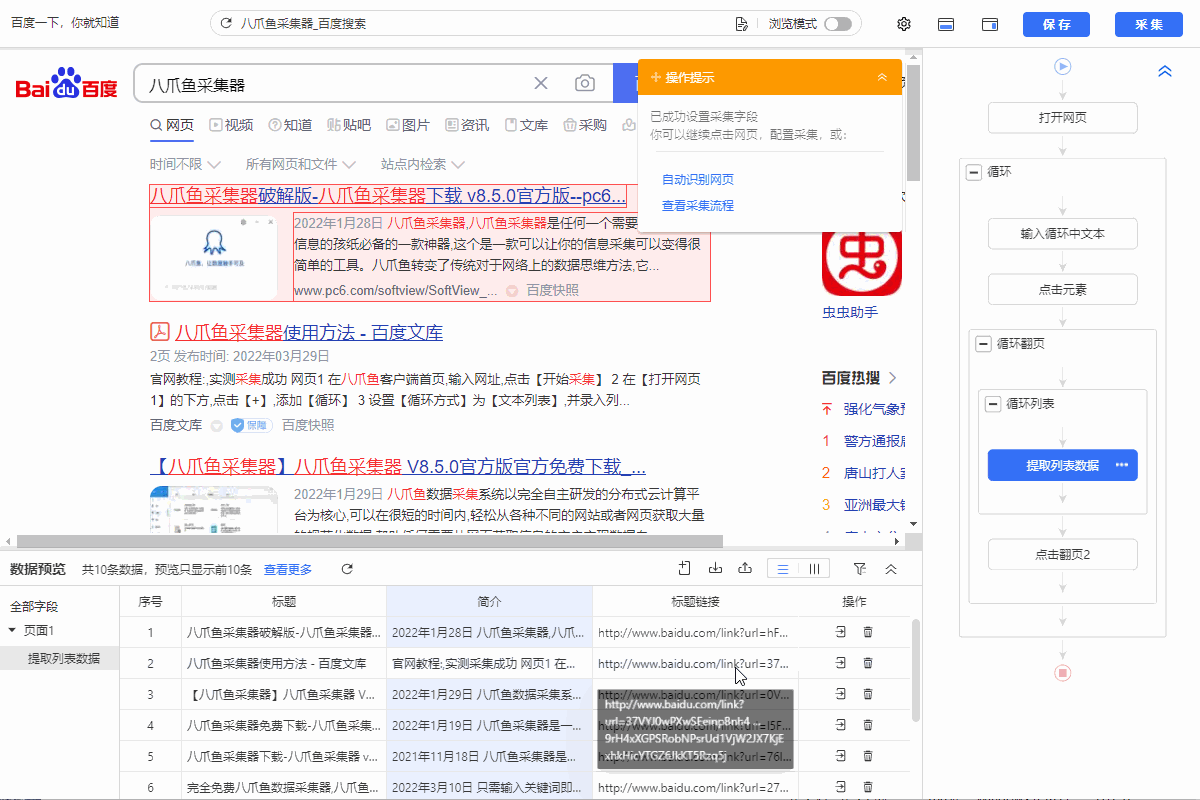Screen dimensions: 1200x800
Task: Open the data filter funnel icon
Action: click(x=860, y=569)
